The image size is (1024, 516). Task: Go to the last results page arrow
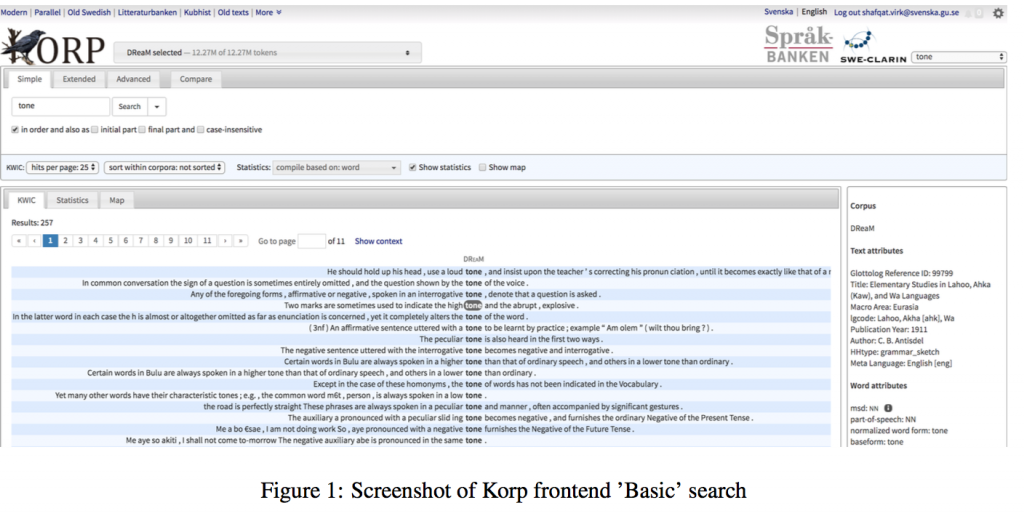[x=240, y=241]
